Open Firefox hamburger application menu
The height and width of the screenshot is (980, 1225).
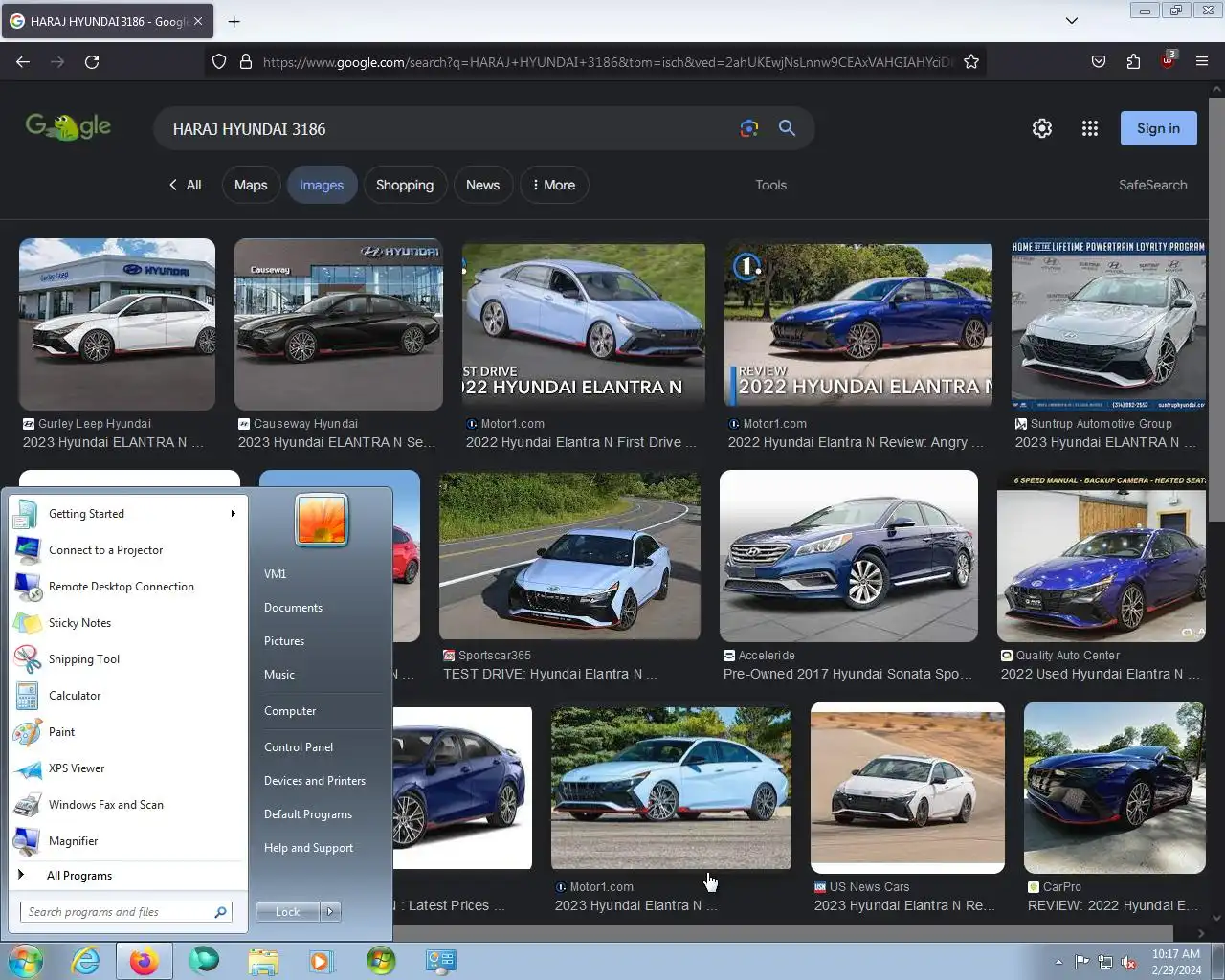point(1202,61)
